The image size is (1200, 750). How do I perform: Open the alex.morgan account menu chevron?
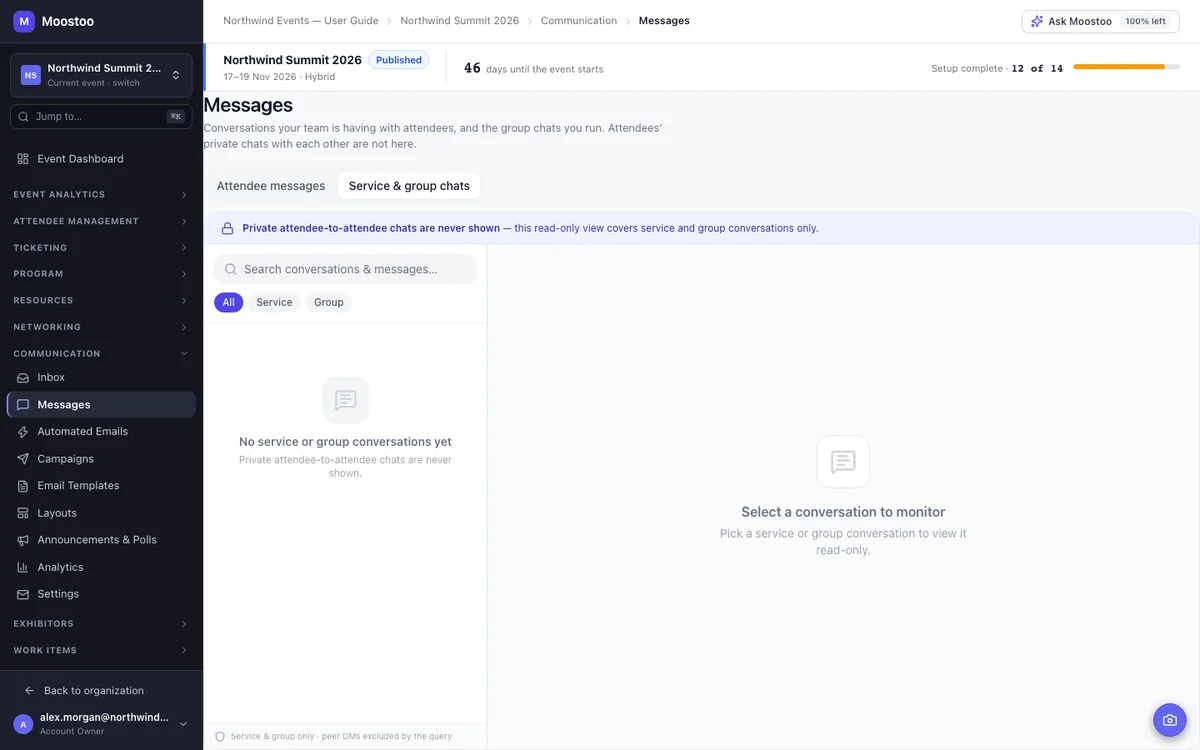point(183,724)
